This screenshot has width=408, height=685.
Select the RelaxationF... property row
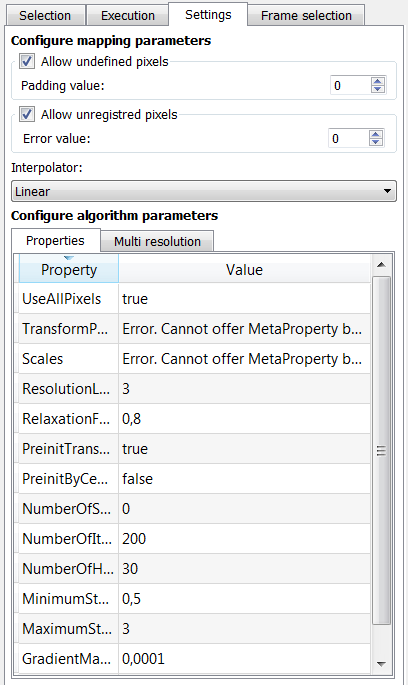tap(194, 419)
